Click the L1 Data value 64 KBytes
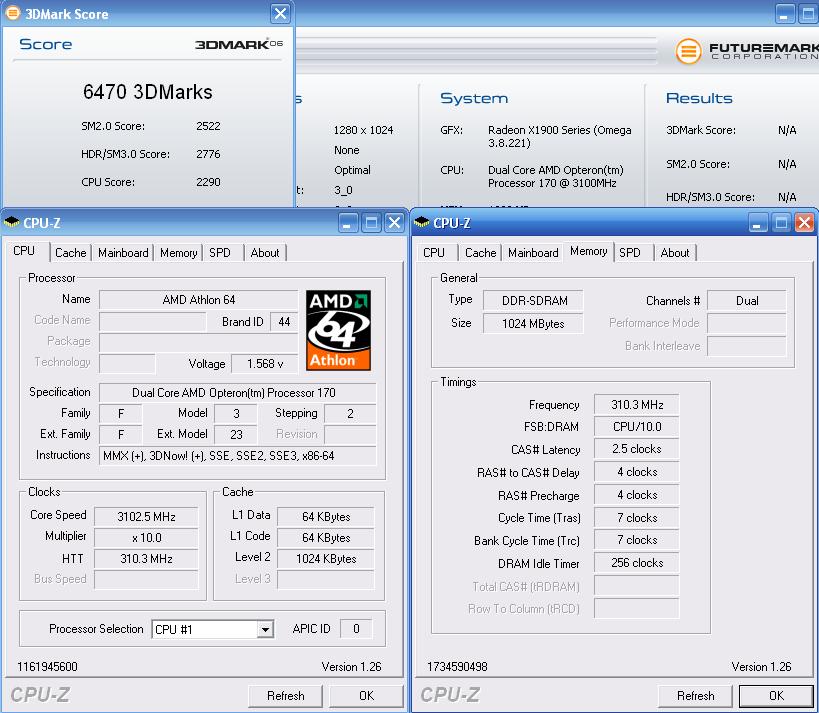 tap(326, 517)
